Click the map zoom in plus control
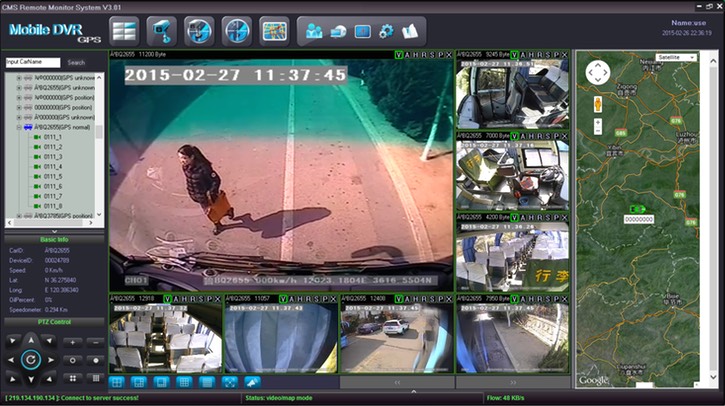The height and width of the screenshot is (406, 725). 597,122
